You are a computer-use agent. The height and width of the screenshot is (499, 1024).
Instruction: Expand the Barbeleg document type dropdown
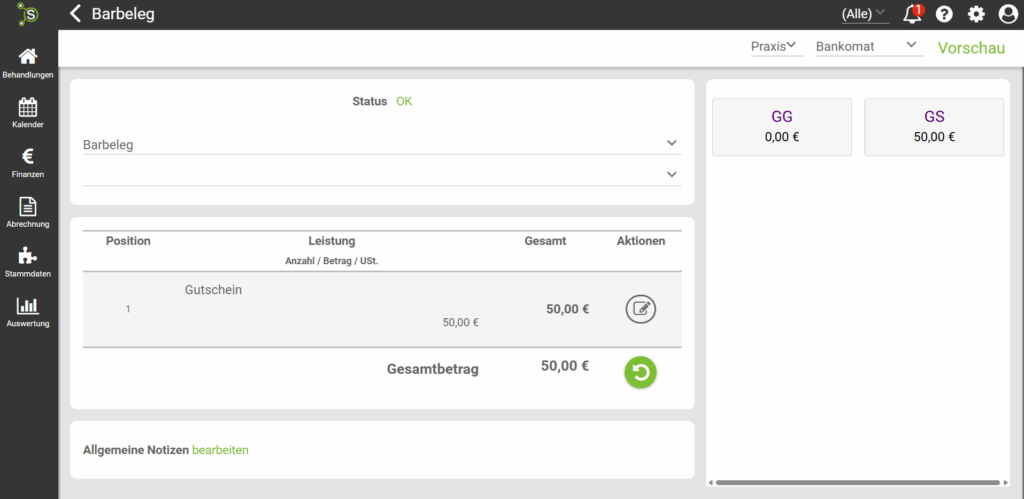(x=381, y=144)
